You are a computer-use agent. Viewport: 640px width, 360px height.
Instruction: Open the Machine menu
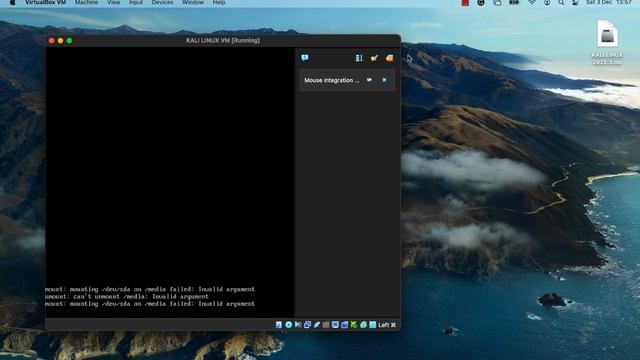[x=87, y=2]
